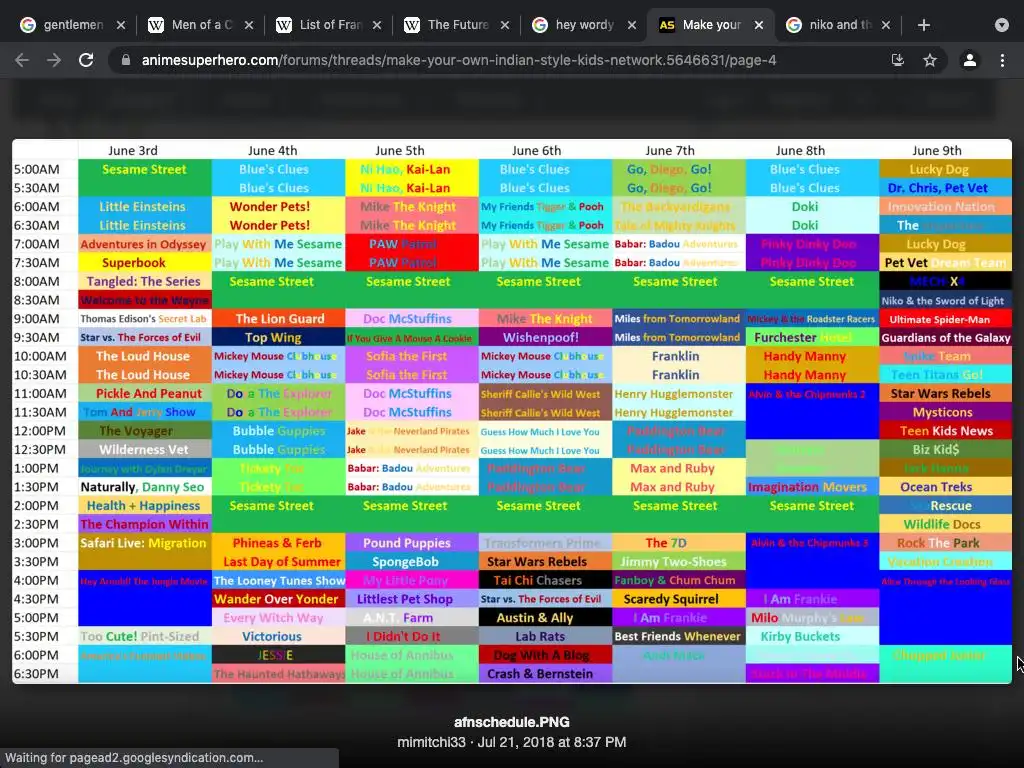The height and width of the screenshot is (768, 1024).
Task: Click the 'Top Wing' cell
Action: pyautogui.click(x=279, y=338)
